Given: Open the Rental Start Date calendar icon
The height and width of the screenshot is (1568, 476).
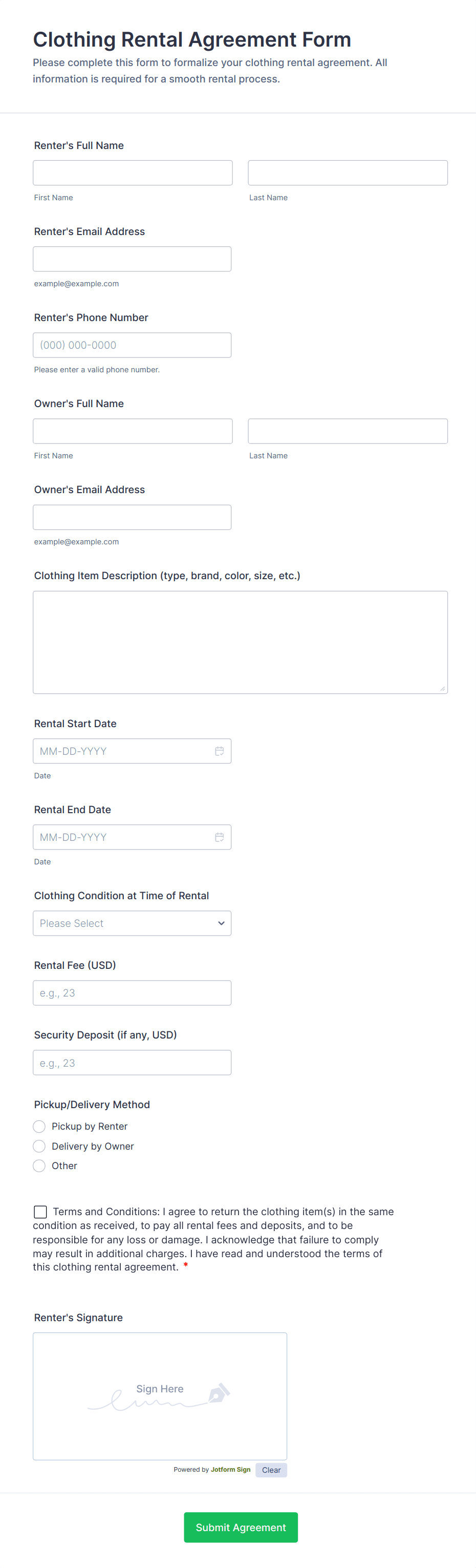Looking at the screenshot, I should (x=220, y=751).
